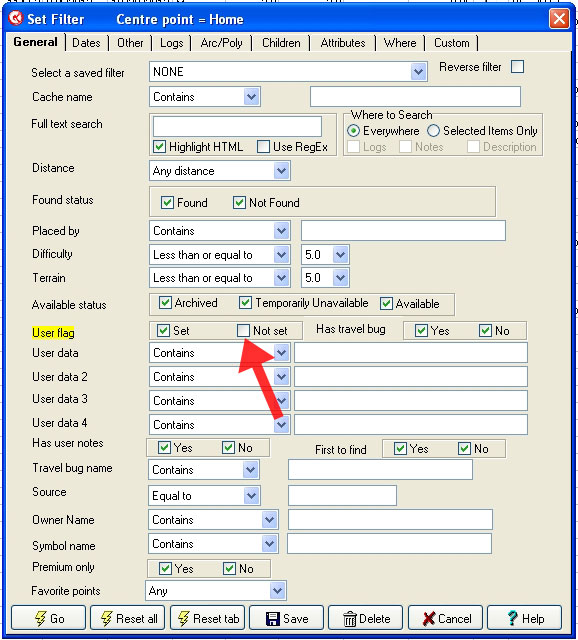Open Help with question mark button

point(524,618)
